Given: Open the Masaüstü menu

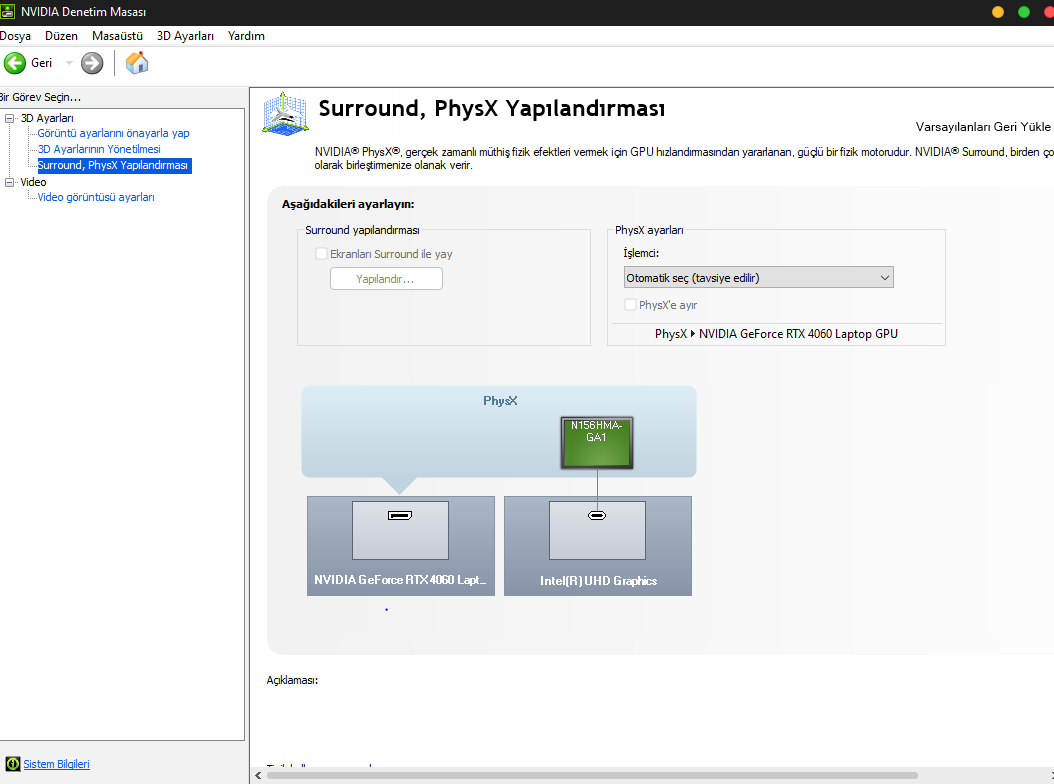Looking at the screenshot, I should pos(118,36).
